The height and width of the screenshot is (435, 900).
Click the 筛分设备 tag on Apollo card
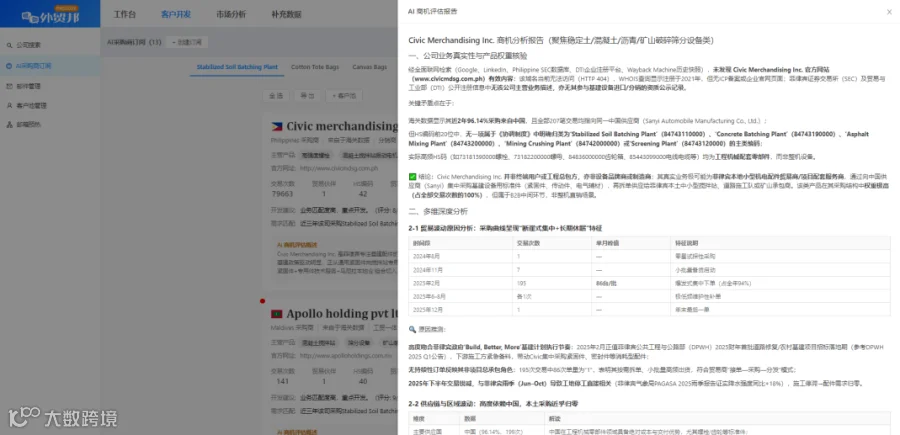(358, 343)
